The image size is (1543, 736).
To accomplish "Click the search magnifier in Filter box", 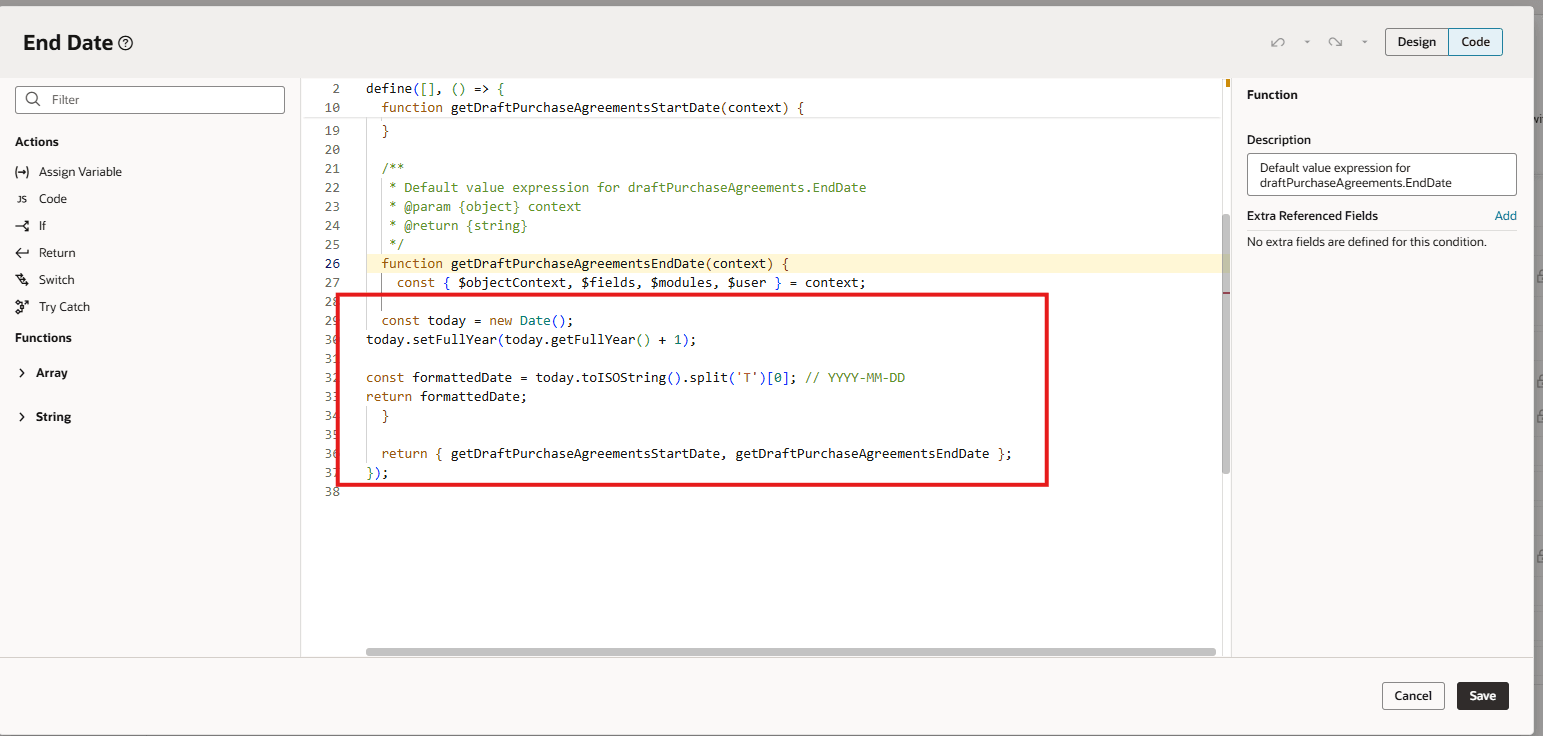I will pos(33,100).
